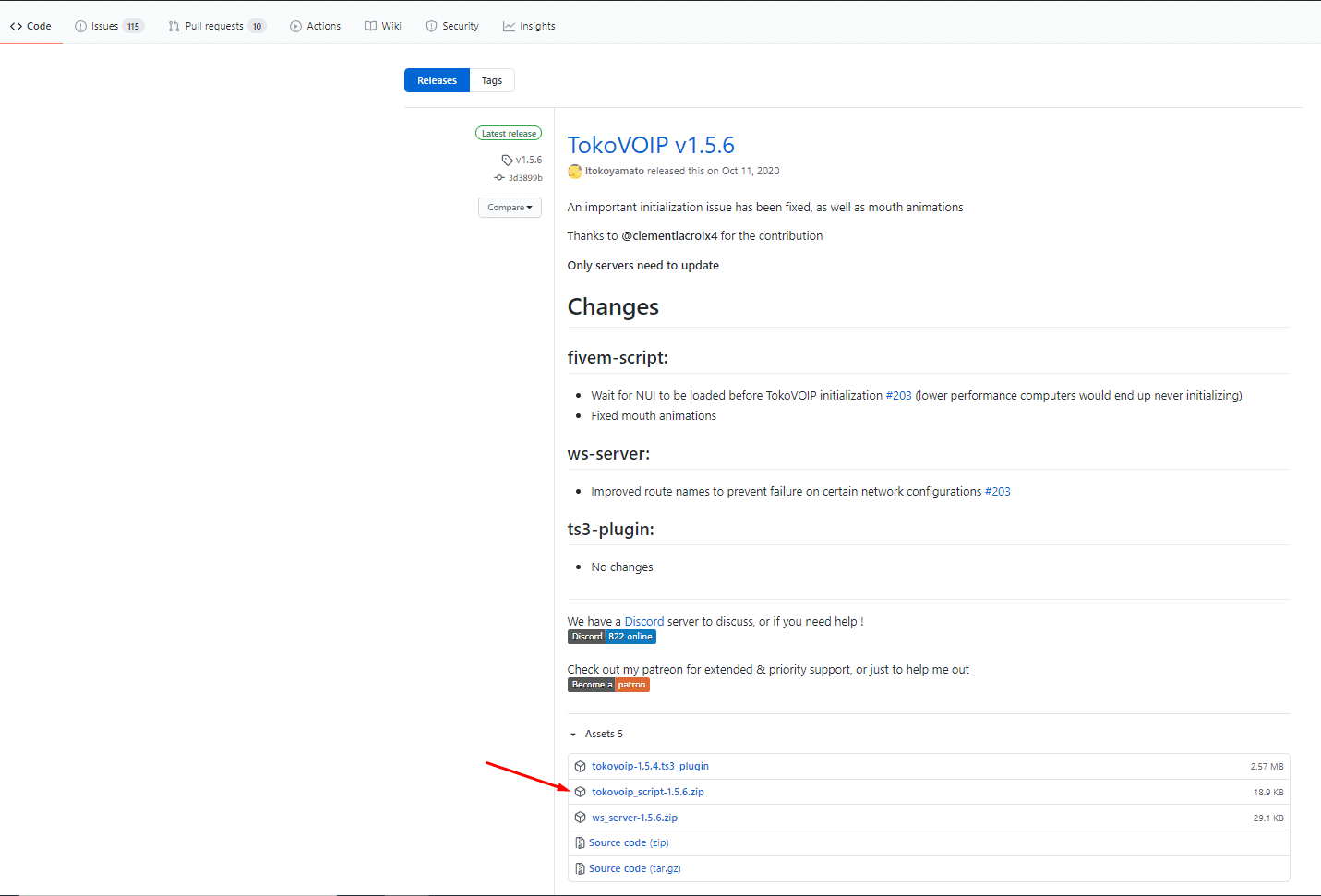The image size is (1321, 896).
Task: Click the v1.5.6 tag icon
Action: [x=507, y=161]
